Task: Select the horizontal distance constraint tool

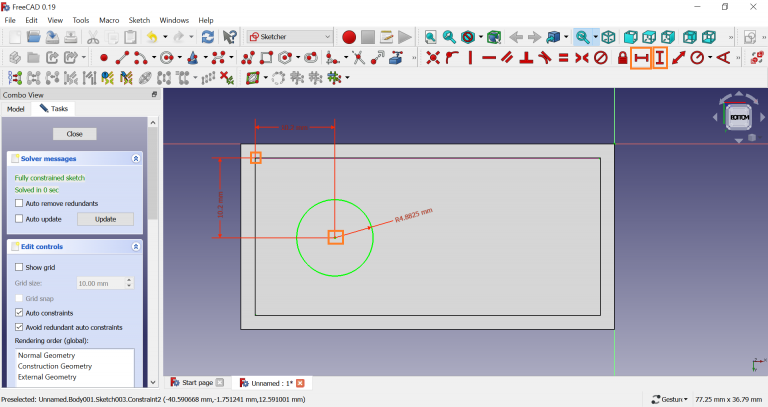Action: (641, 58)
